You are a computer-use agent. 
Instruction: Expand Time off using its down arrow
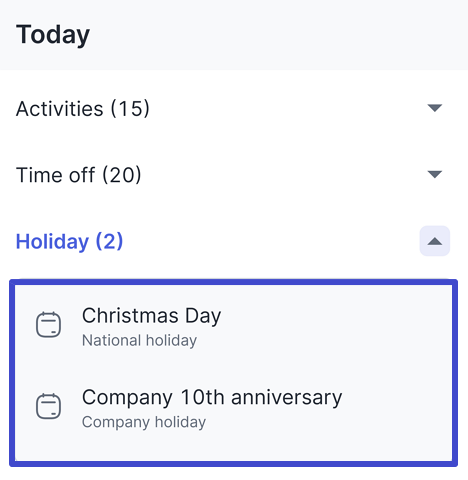(x=435, y=174)
